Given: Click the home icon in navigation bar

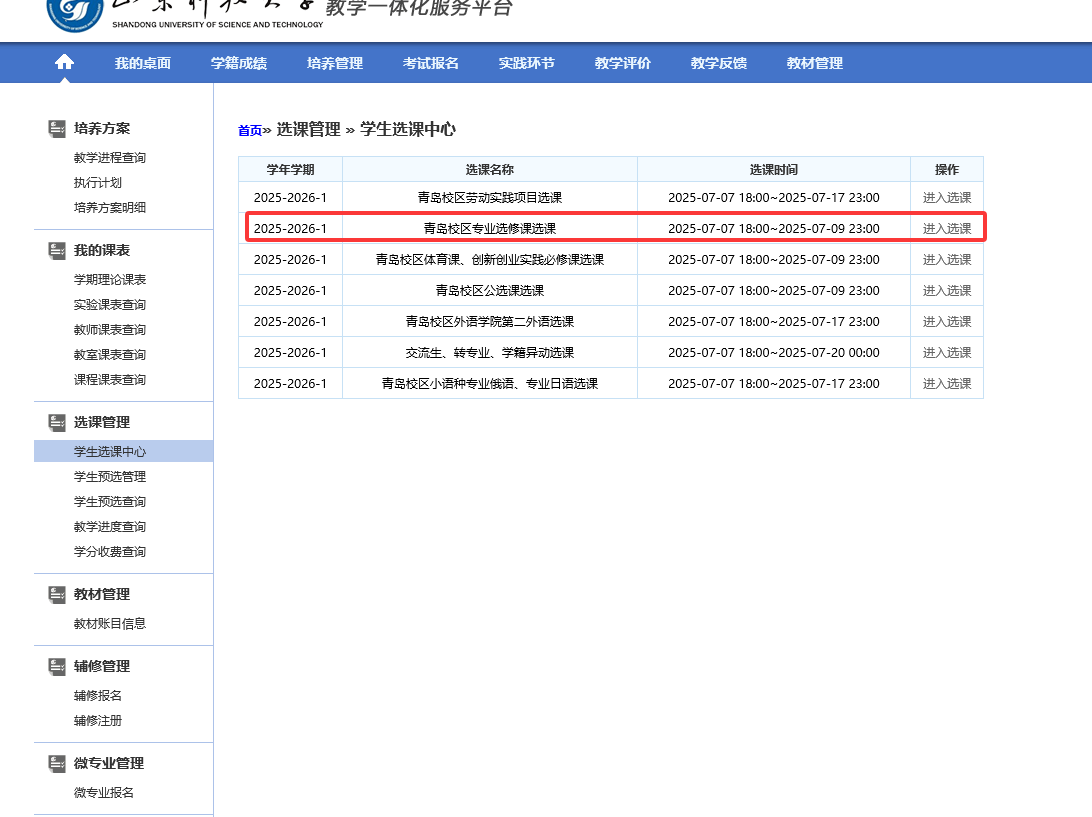Looking at the screenshot, I should click(x=64, y=63).
